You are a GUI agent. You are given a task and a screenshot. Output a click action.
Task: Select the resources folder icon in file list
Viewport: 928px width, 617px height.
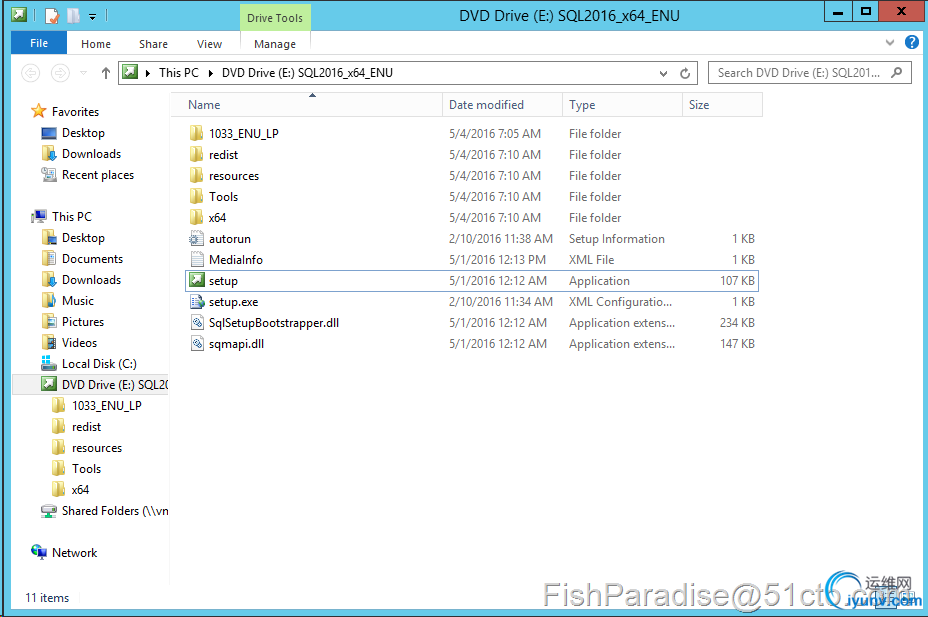[x=196, y=175]
